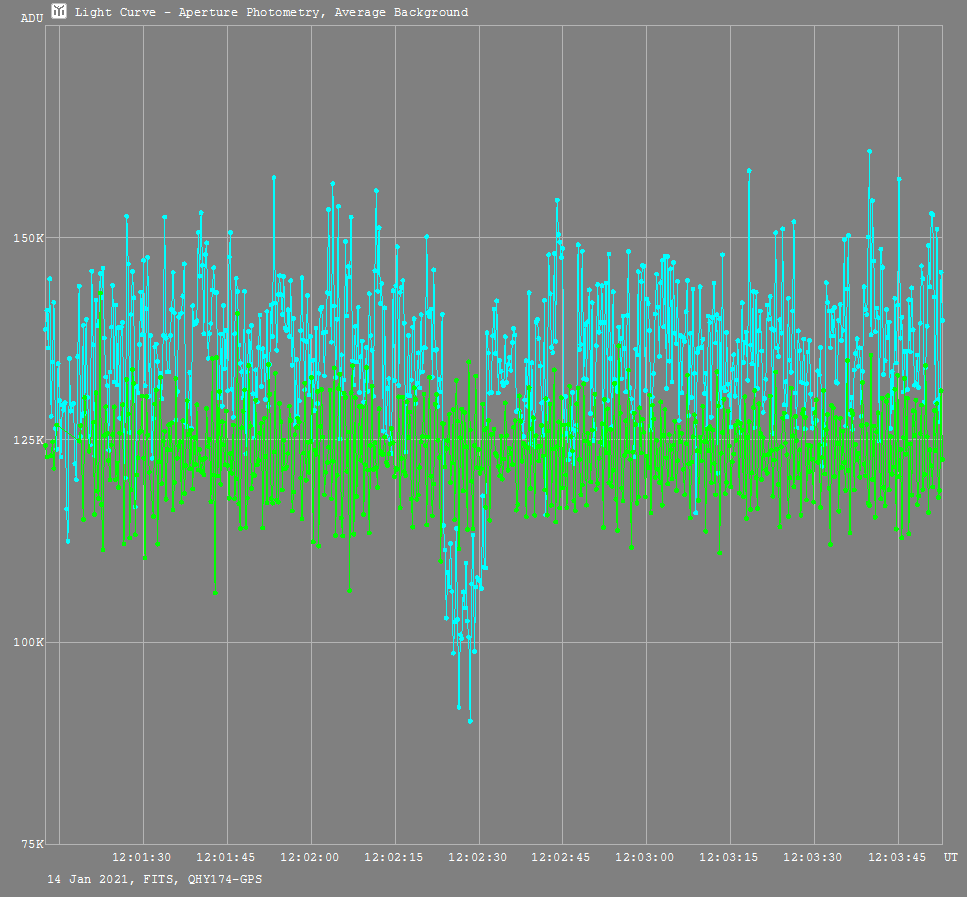Viewport: 967px width, 897px height.
Task: Select the '12:03:00' time axis label
Action: (x=644, y=858)
